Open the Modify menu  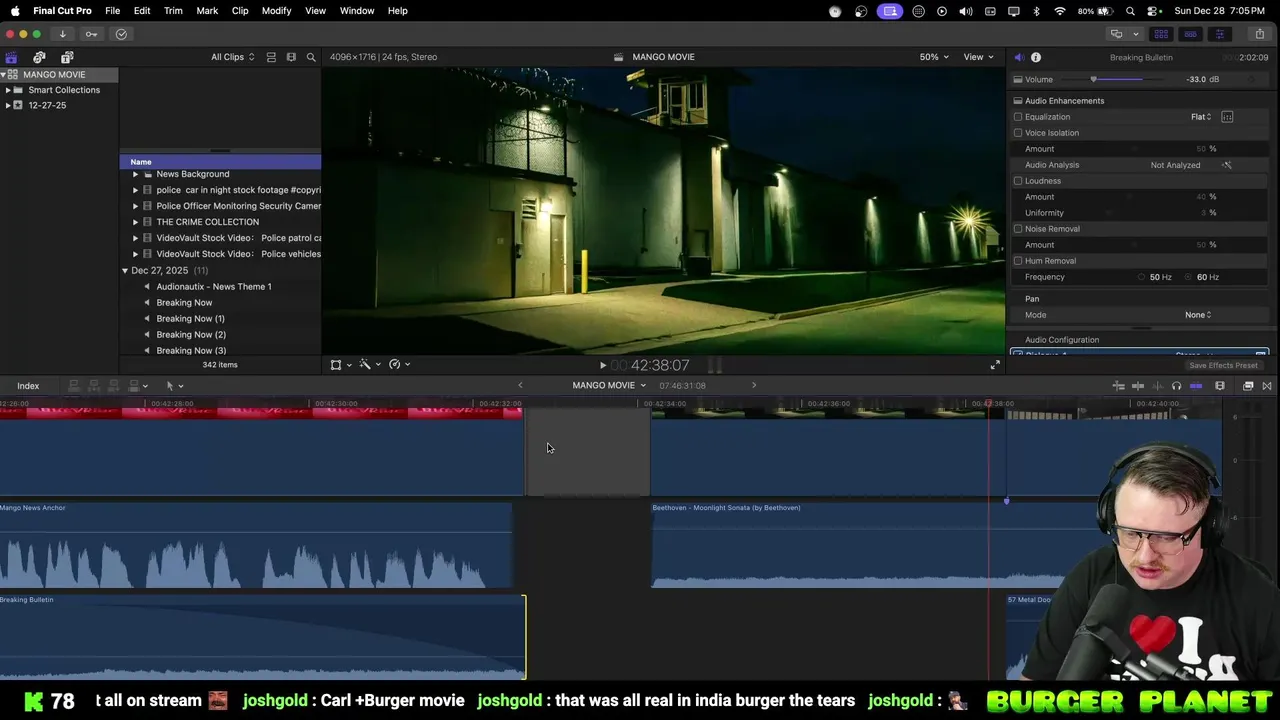(277, 11)
